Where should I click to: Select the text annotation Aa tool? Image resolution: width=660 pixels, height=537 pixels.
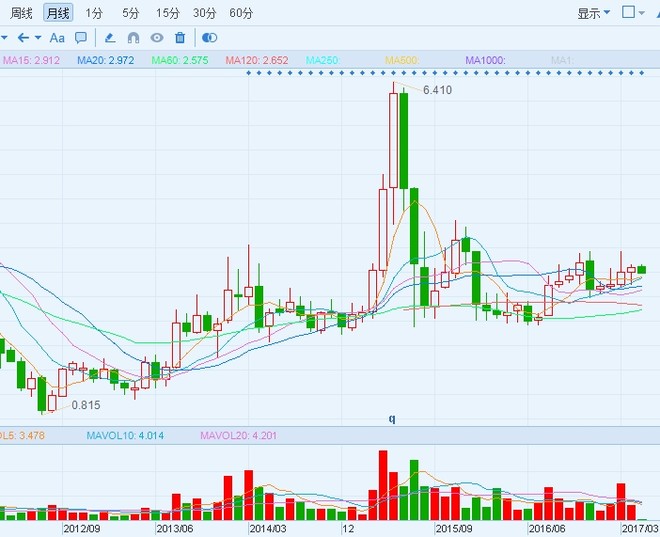[x=57, y=38]
